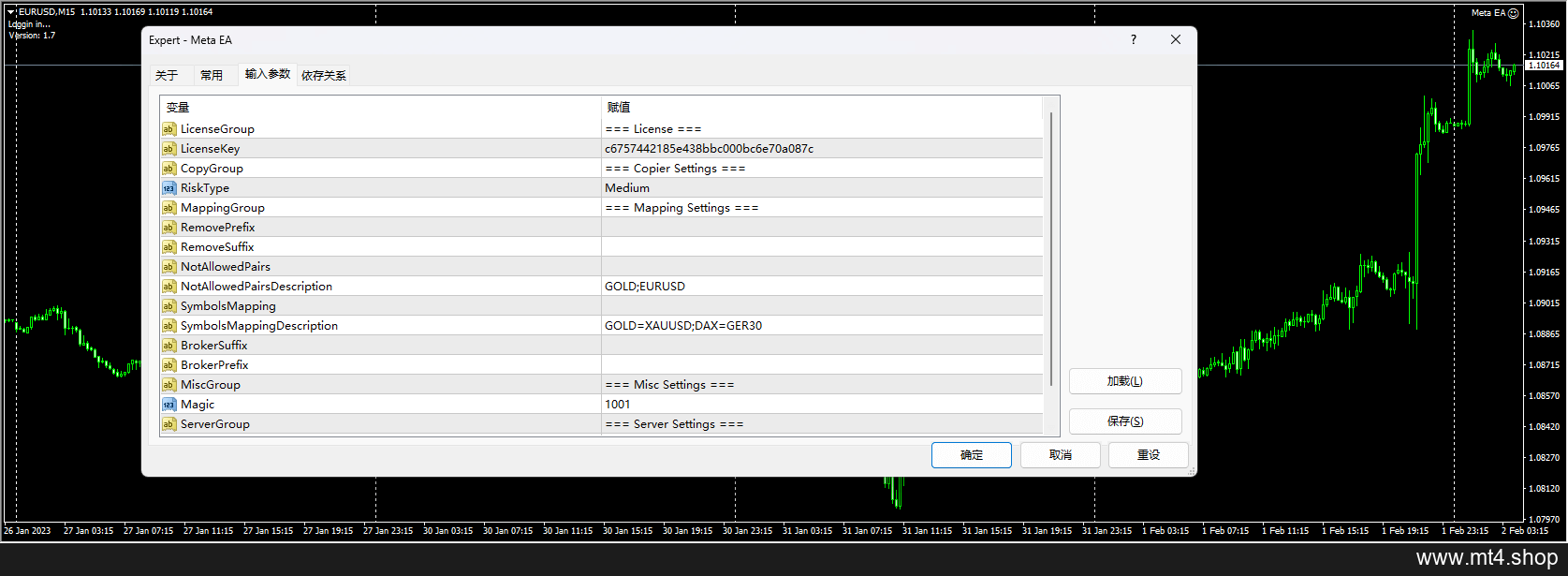Image resolution: width=1568 pixels, height=576 pixels.
Task: Select the === Copier Settings === value
Action: (x=822, y=169)
